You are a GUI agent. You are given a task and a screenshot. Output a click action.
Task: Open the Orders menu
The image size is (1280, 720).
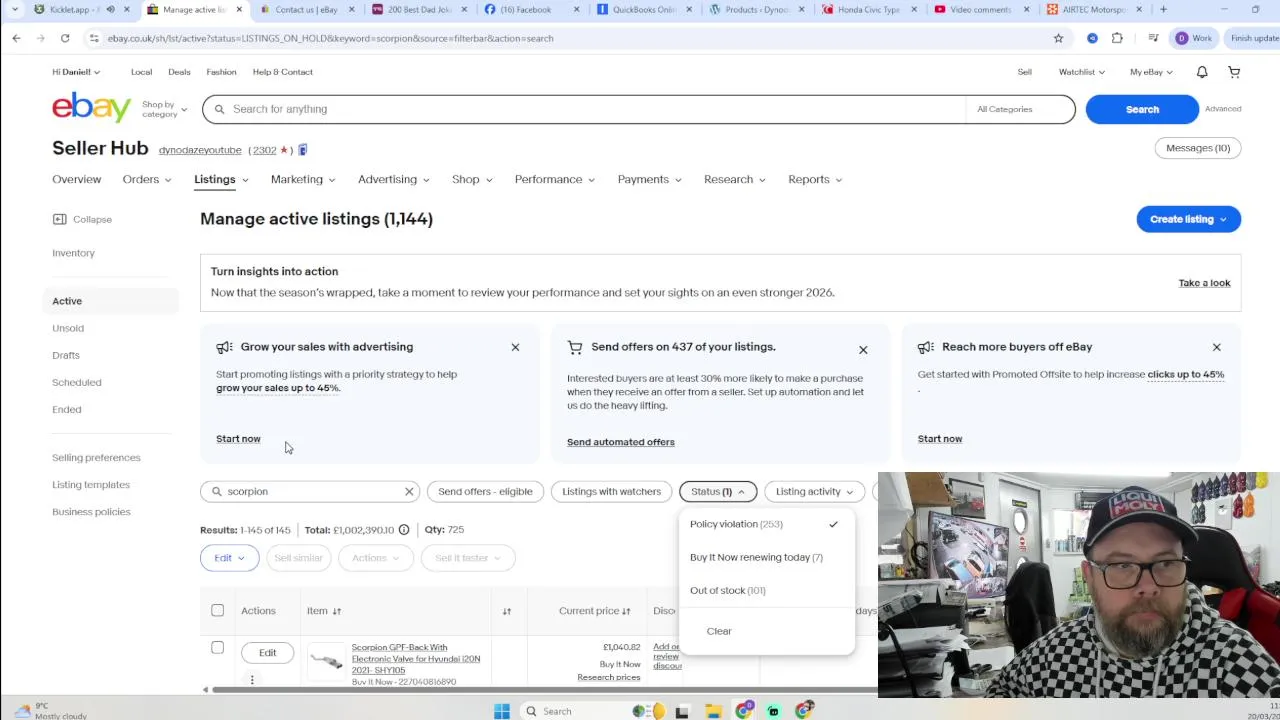click(x=146, y=179)
